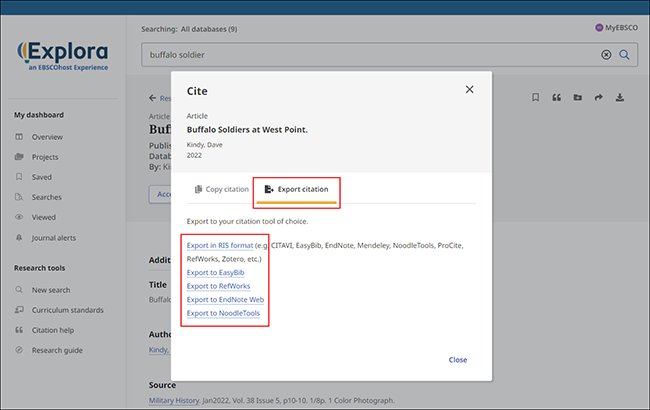Click the Searches document icon

(19, 197)
